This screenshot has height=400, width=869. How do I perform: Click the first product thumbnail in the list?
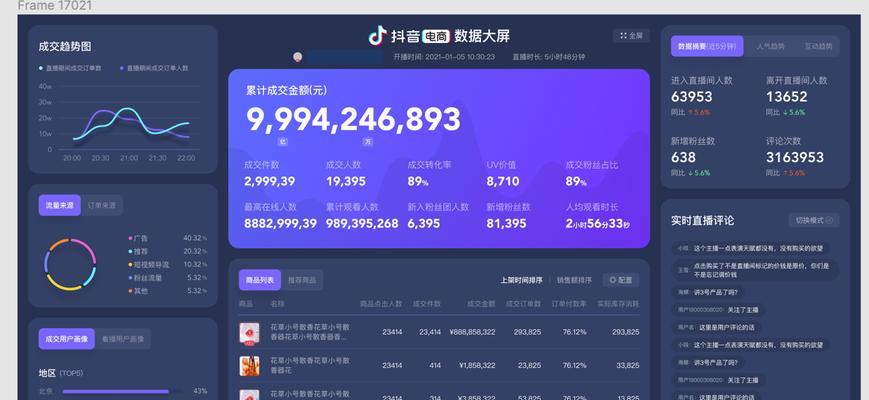coord(249,334)
